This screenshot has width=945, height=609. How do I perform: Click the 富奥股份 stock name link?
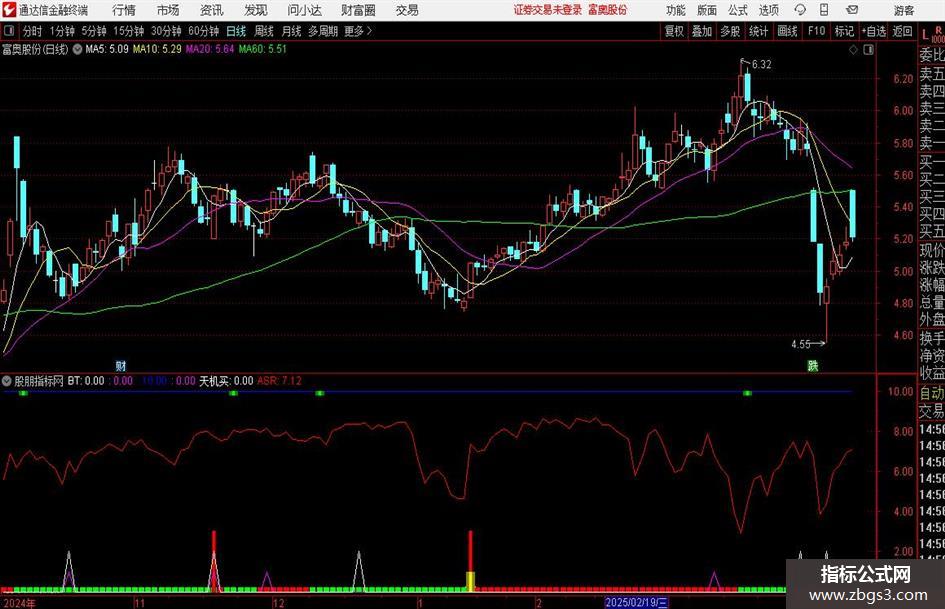[x=608, y=10]
